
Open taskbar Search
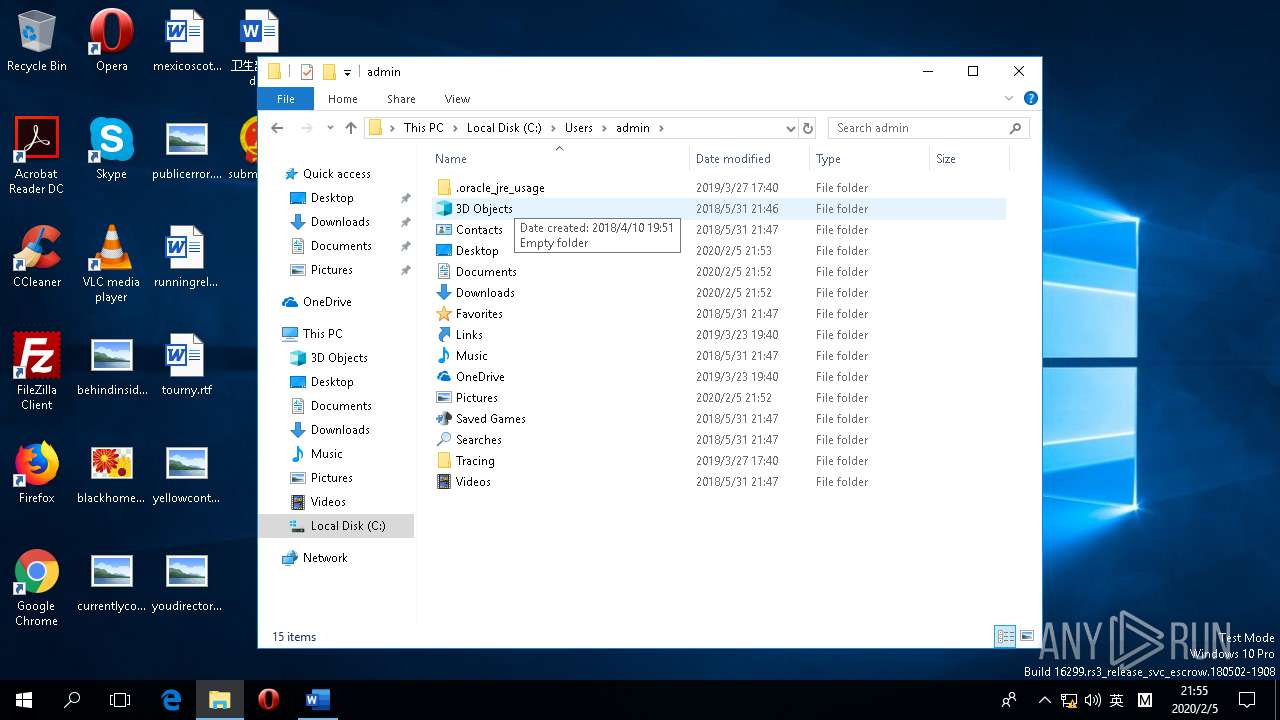72,700
